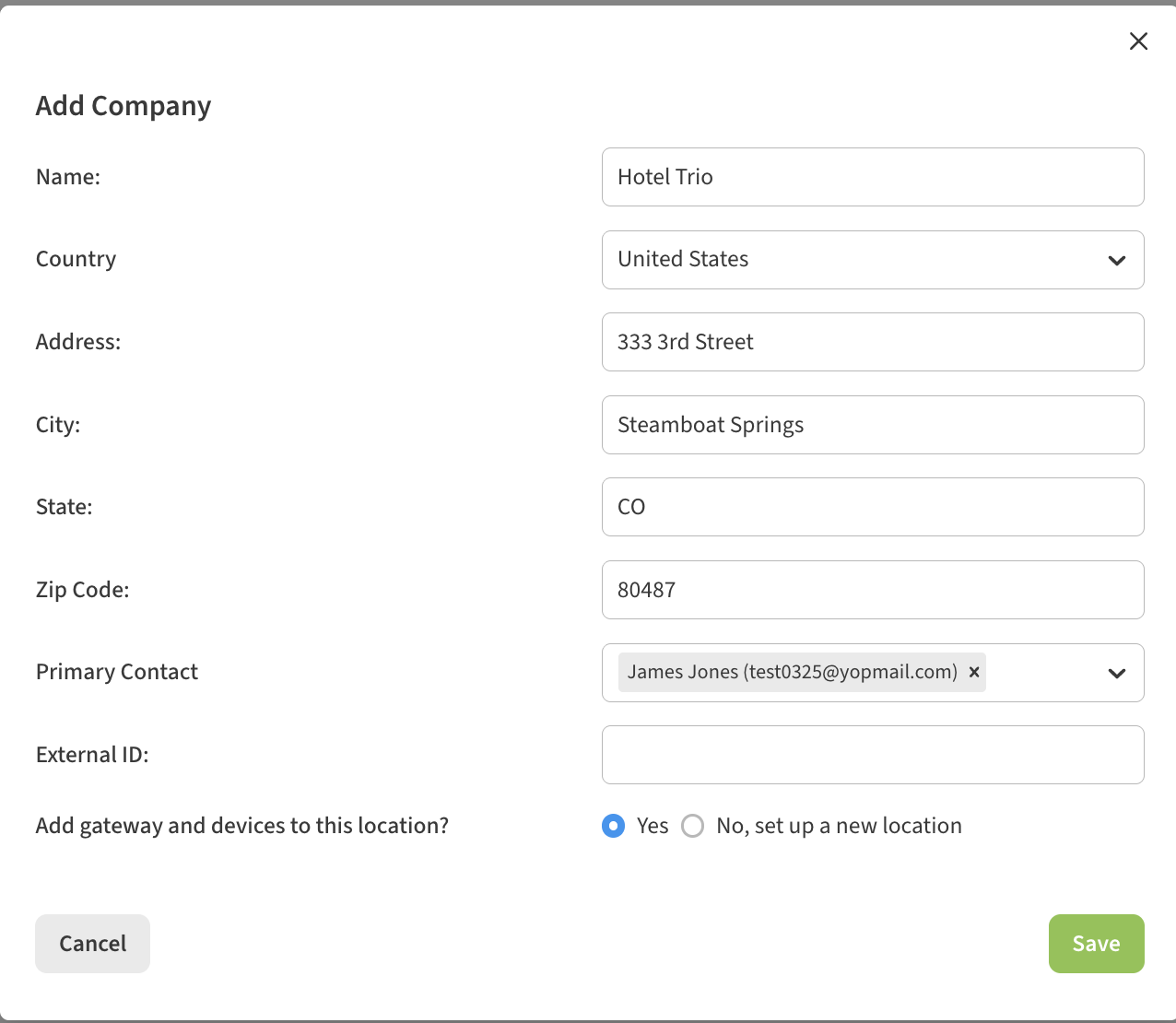The width and height of the screenshot is (1176, 1023).
Task: Open the United States country selector
Action: [857, 260]
